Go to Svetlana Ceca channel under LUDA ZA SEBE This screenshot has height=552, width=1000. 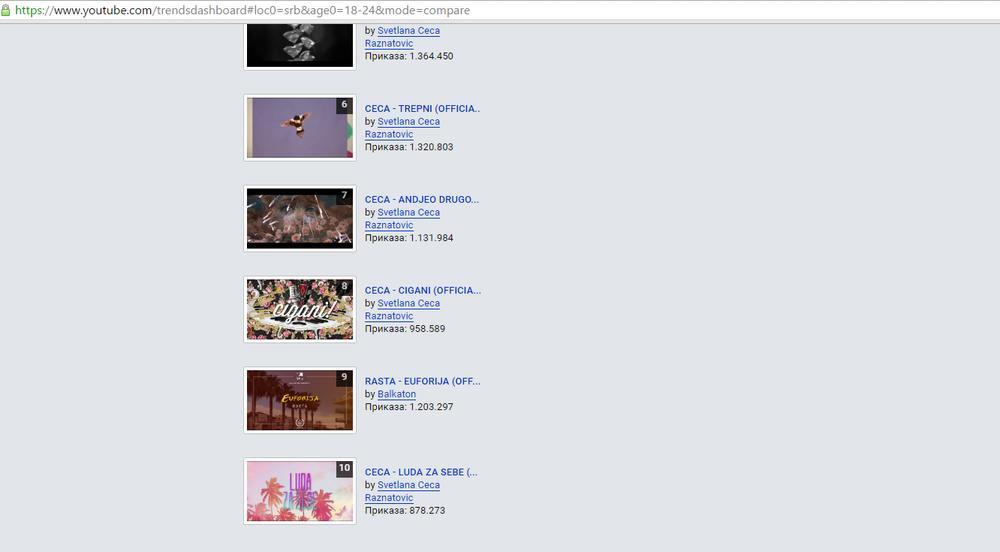click(408, 485)
